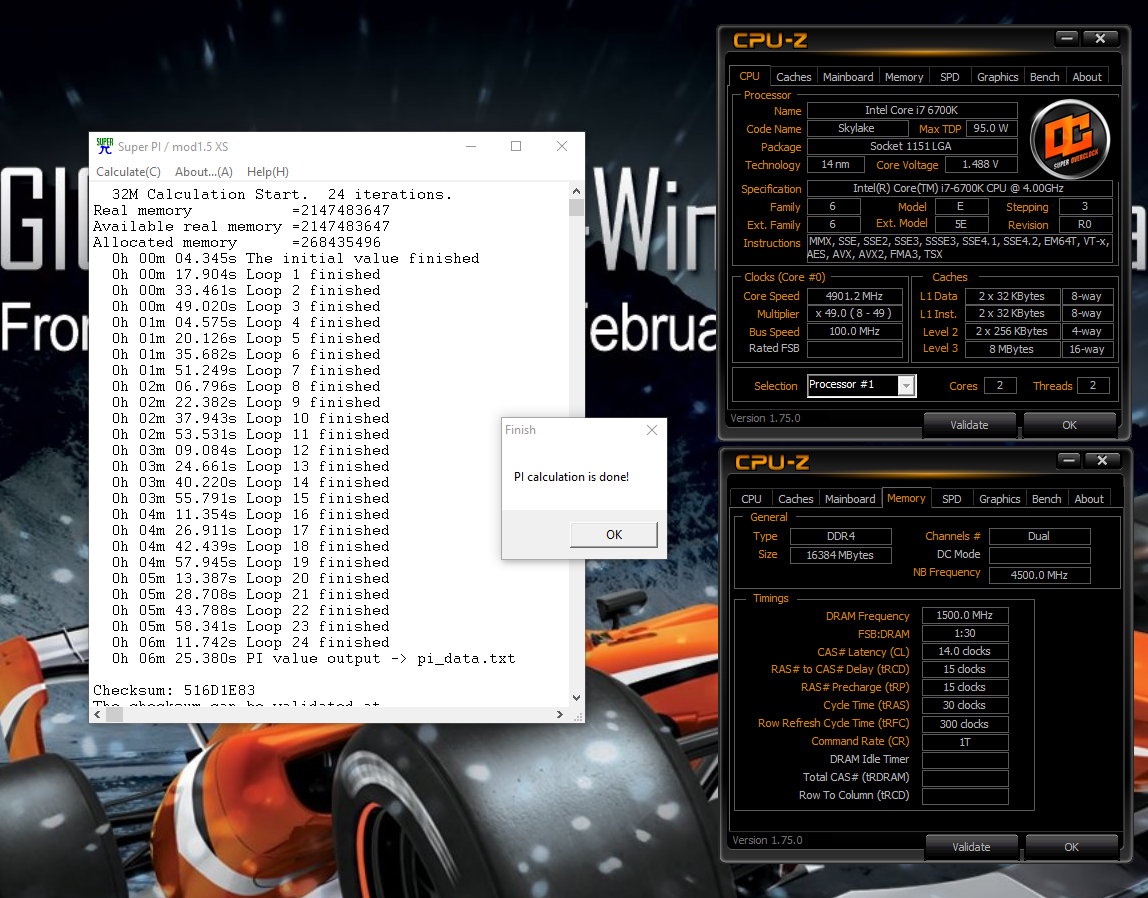Select CPU tab in lower CPU-Z window
Image resolution: width=1148 pixels, height=898 pixels.
(751, 498)
